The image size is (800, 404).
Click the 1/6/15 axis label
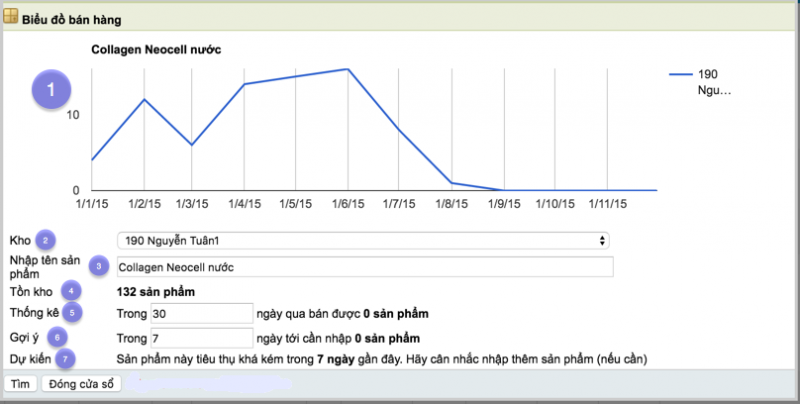(x=348, y=204)
